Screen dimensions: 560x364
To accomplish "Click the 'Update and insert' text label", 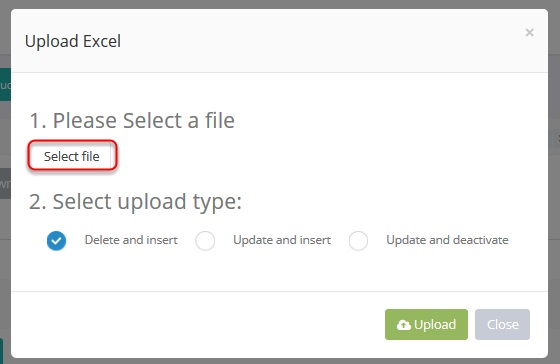I will pyautogui.click(x=282, y=240).
